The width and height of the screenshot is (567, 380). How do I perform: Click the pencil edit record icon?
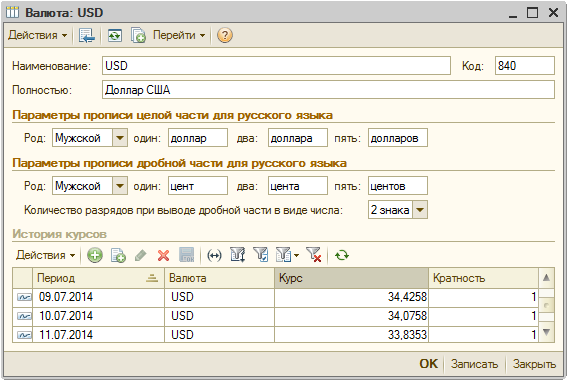[x=140, y=255]
